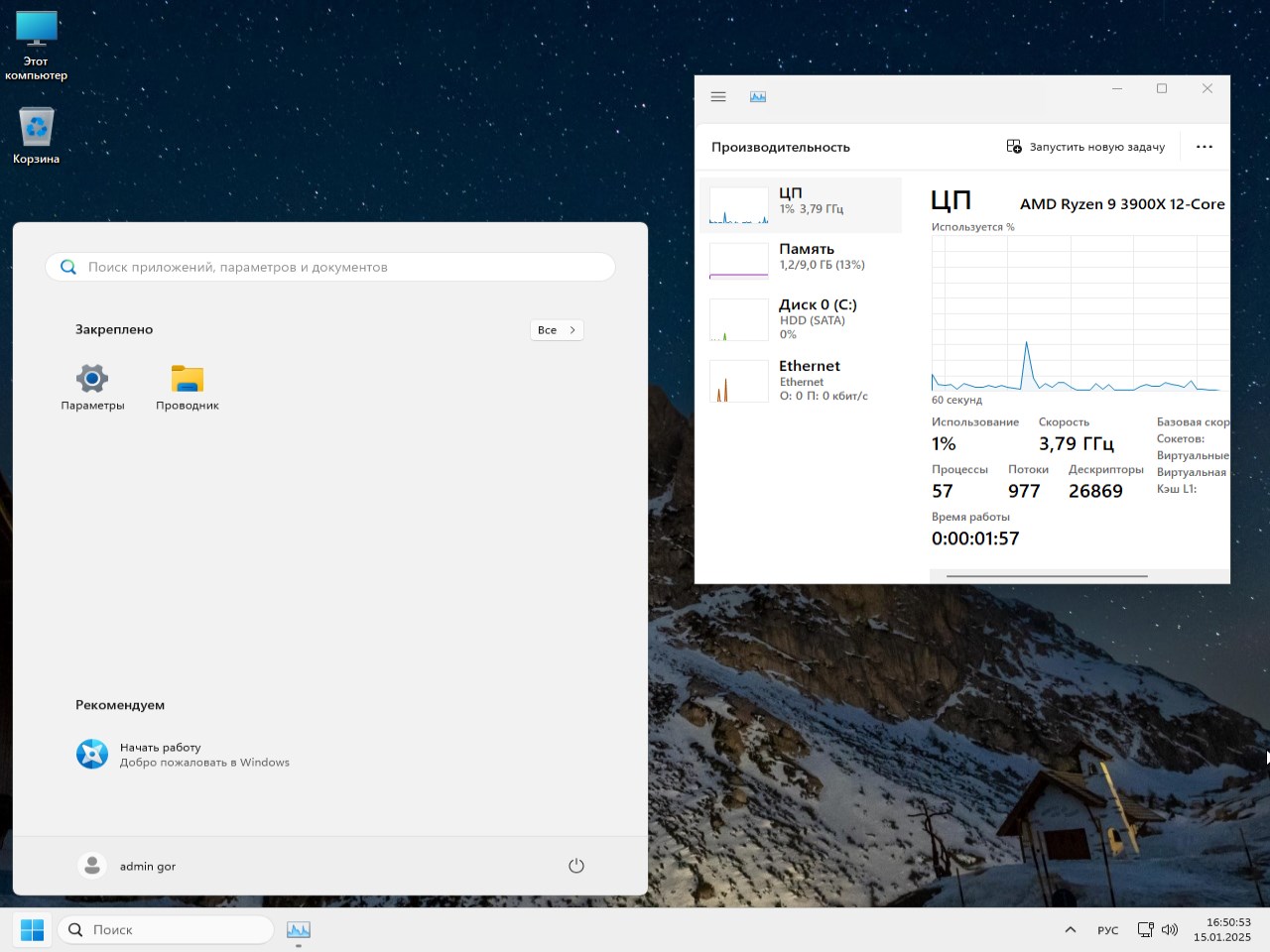
Task: Minimize the Task Manager window
Action: click(1117, 88)
